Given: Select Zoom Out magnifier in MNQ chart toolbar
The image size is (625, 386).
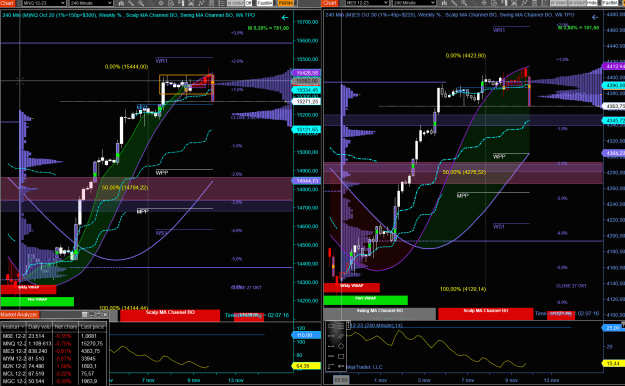Looking at the screenshot, I should click(151, 3).
